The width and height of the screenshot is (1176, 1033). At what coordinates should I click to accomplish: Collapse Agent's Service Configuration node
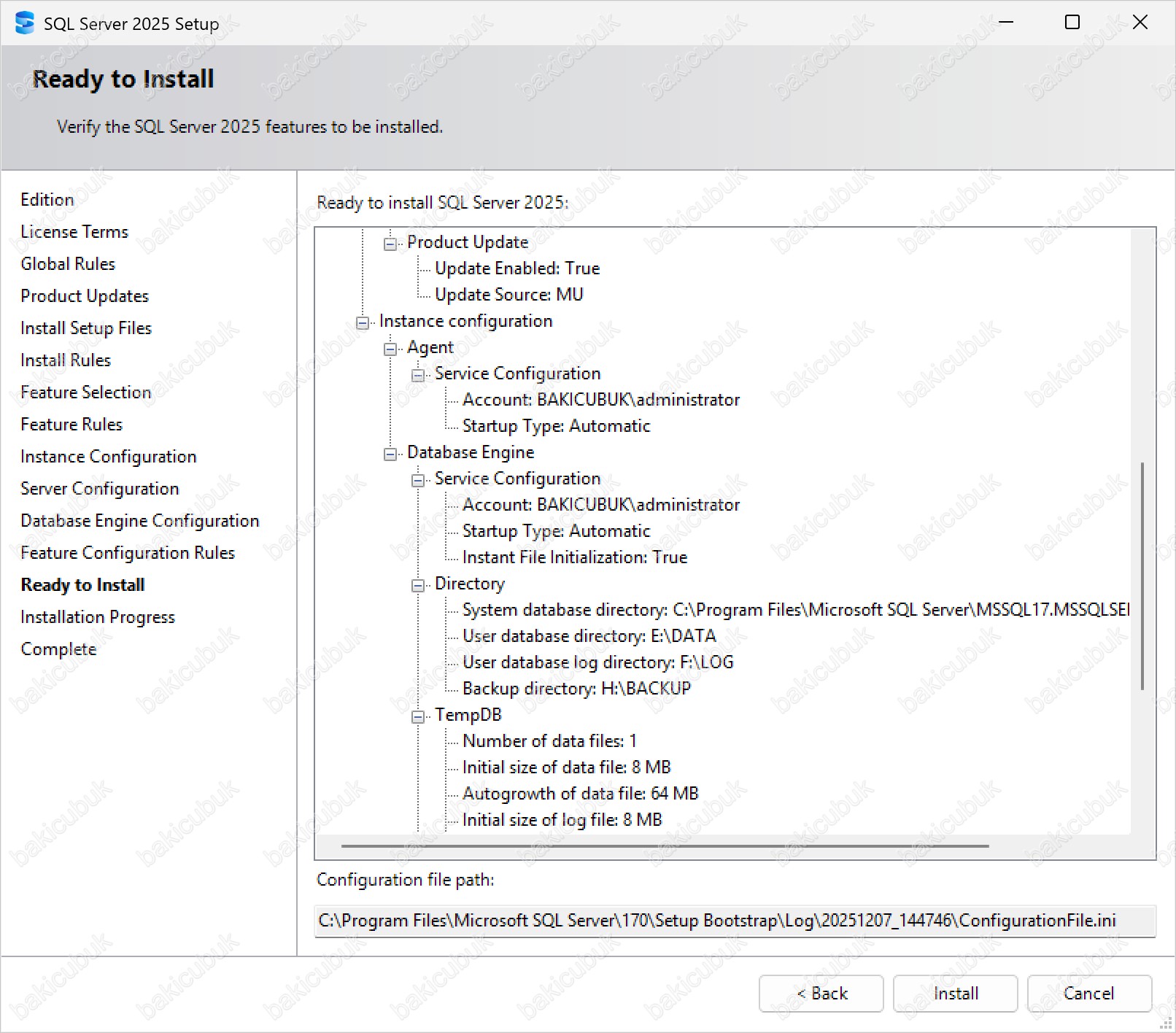[x=418, y=375]
